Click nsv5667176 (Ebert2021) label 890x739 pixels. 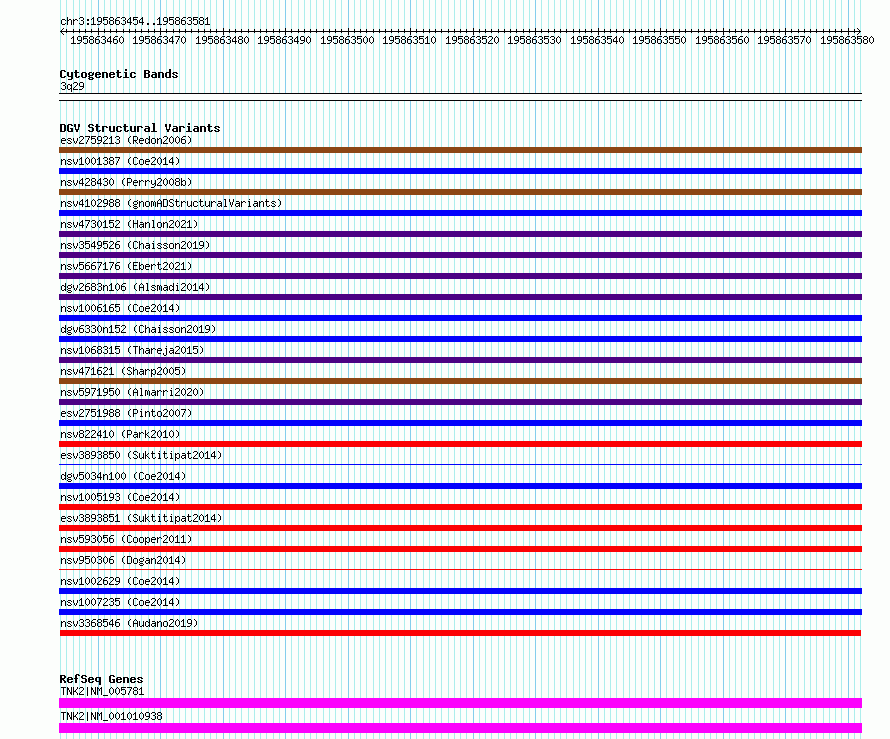[x=126, y=266]
